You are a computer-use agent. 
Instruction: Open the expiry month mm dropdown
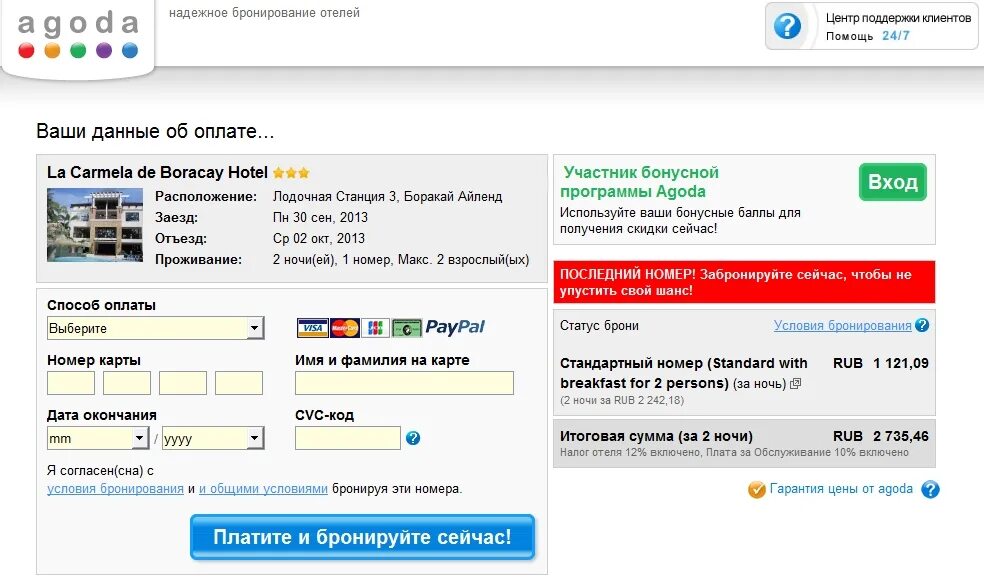tap(98, 438)
